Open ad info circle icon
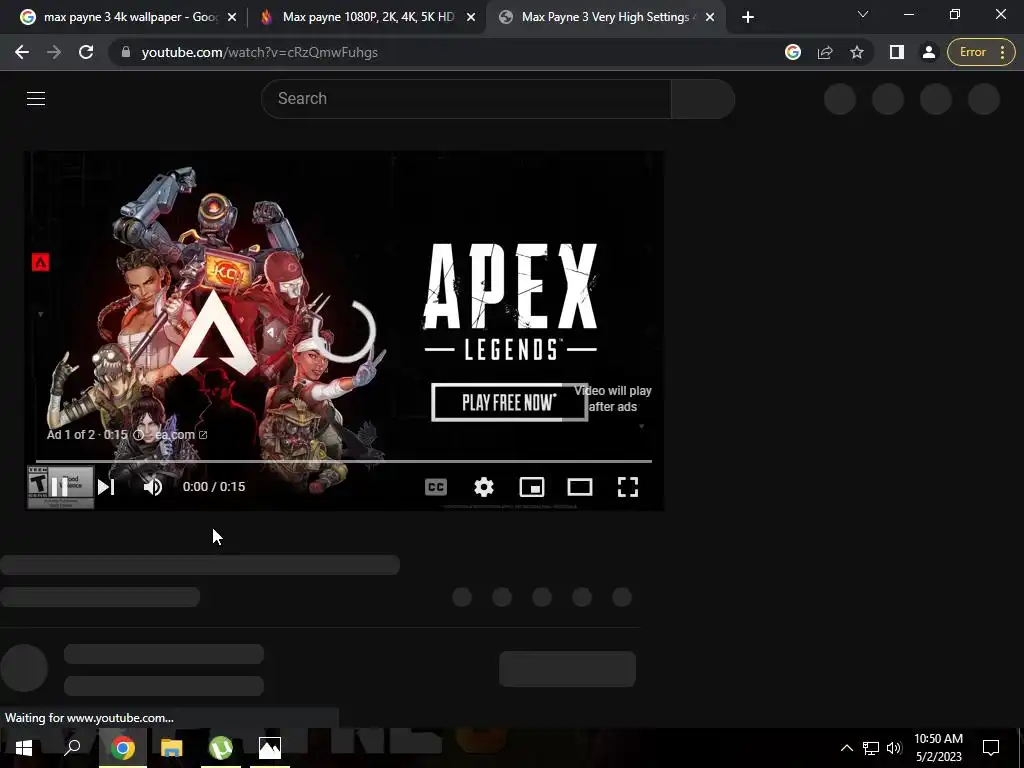The image size is (1024, 768). [138, 435]
